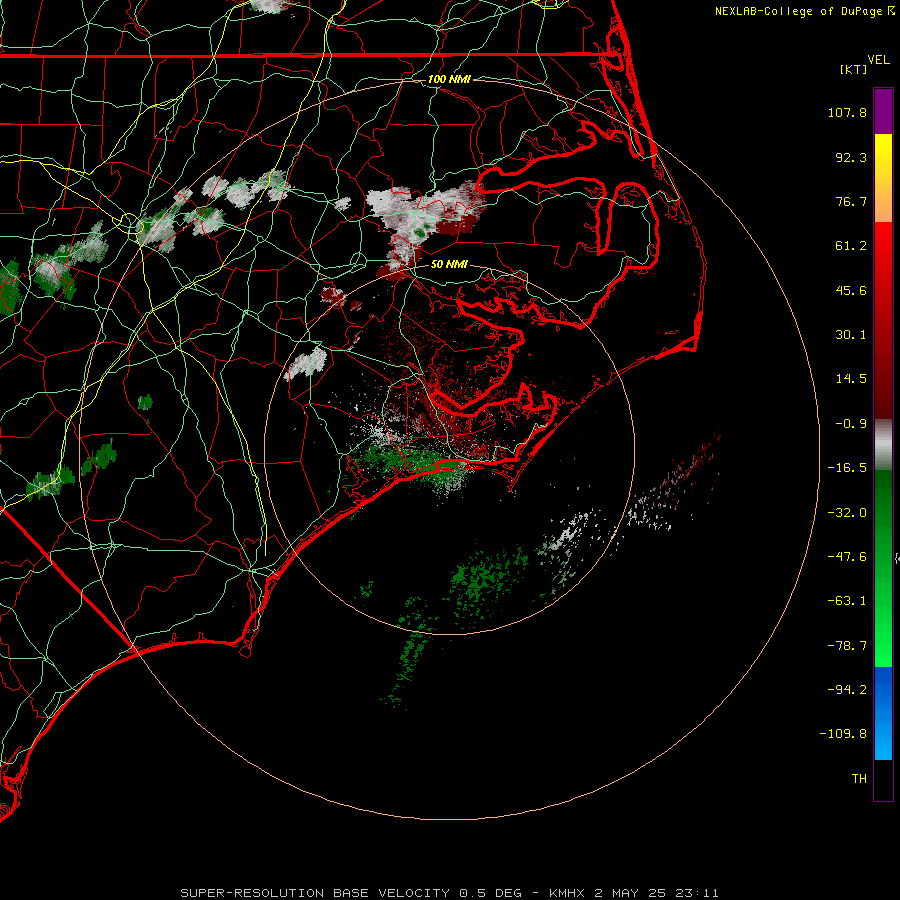Click the TH label at scale bottom
Image resolution: width=900 pixels, height=900 pixels.
tap(859, 779)
